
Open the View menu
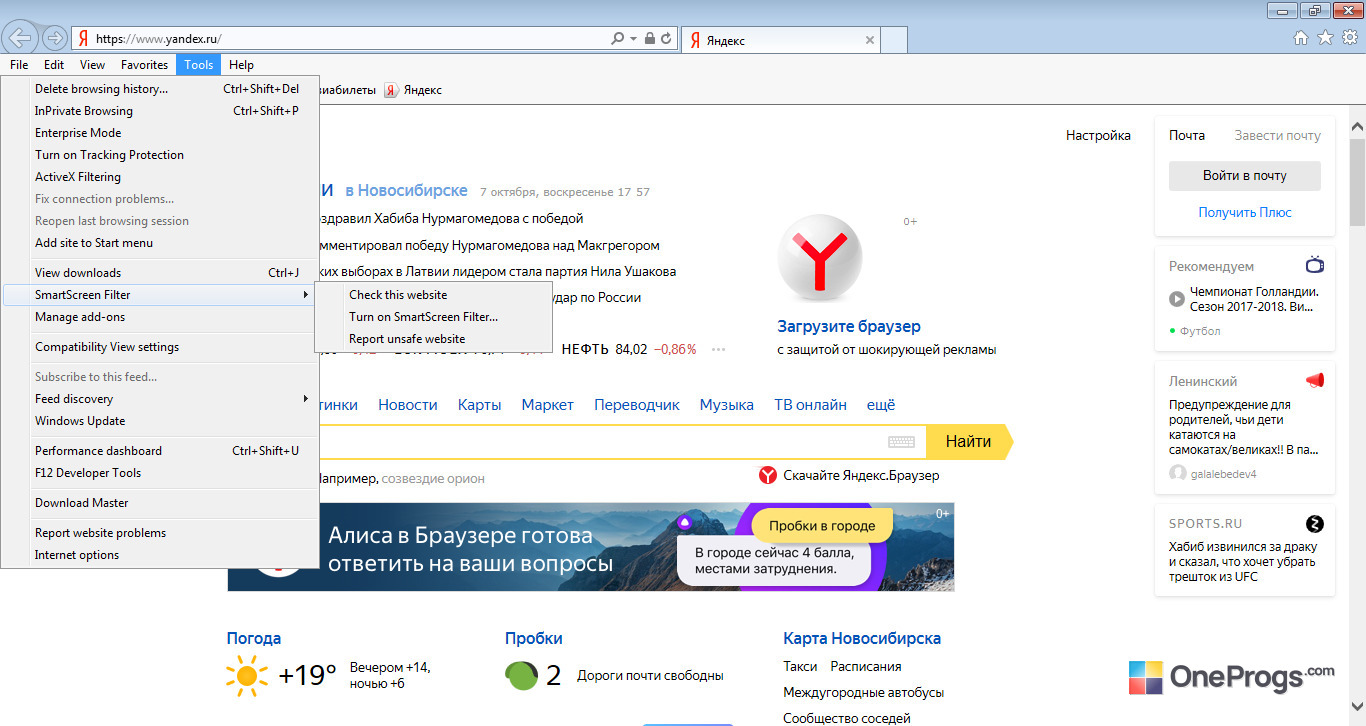click(x=93, y=65)
